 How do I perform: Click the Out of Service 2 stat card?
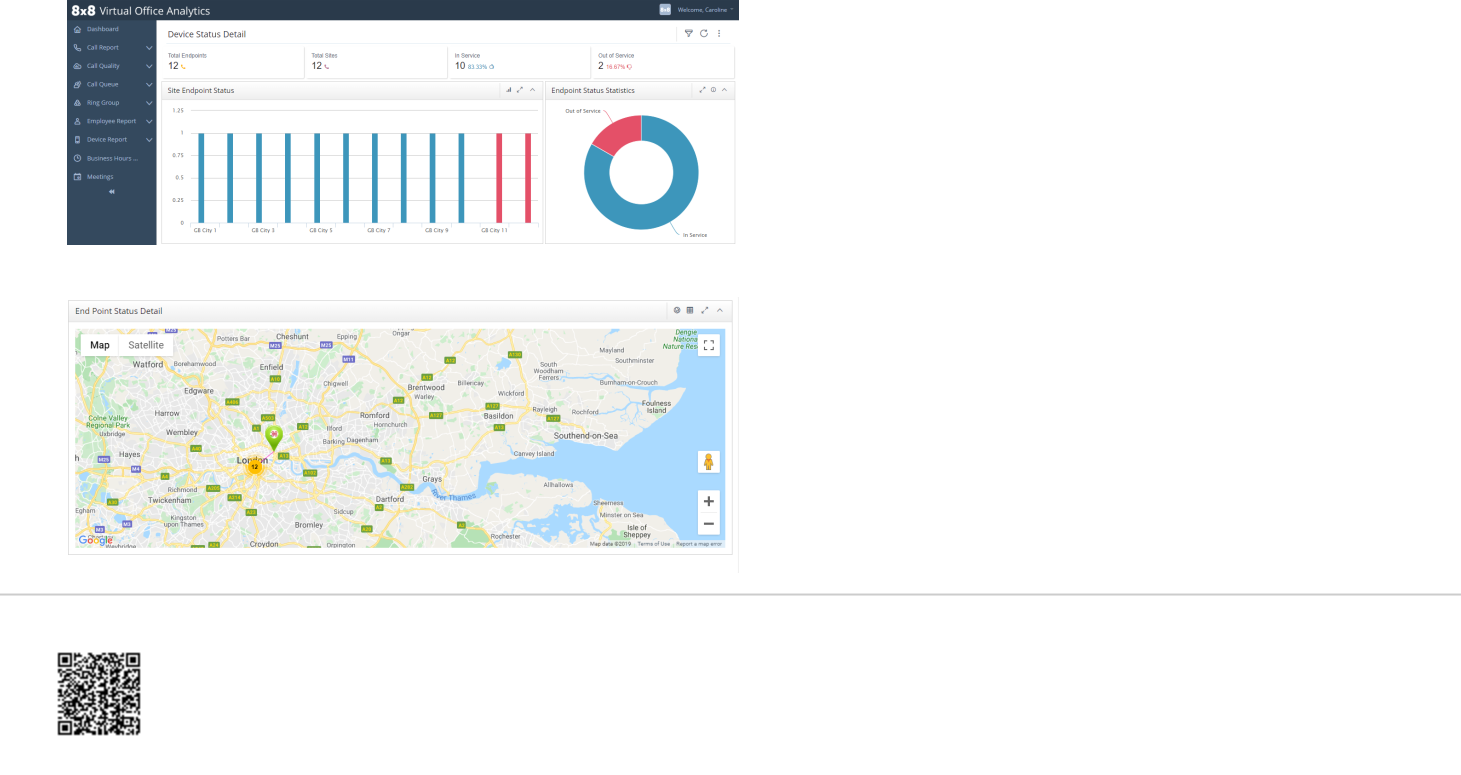[663, 61]
